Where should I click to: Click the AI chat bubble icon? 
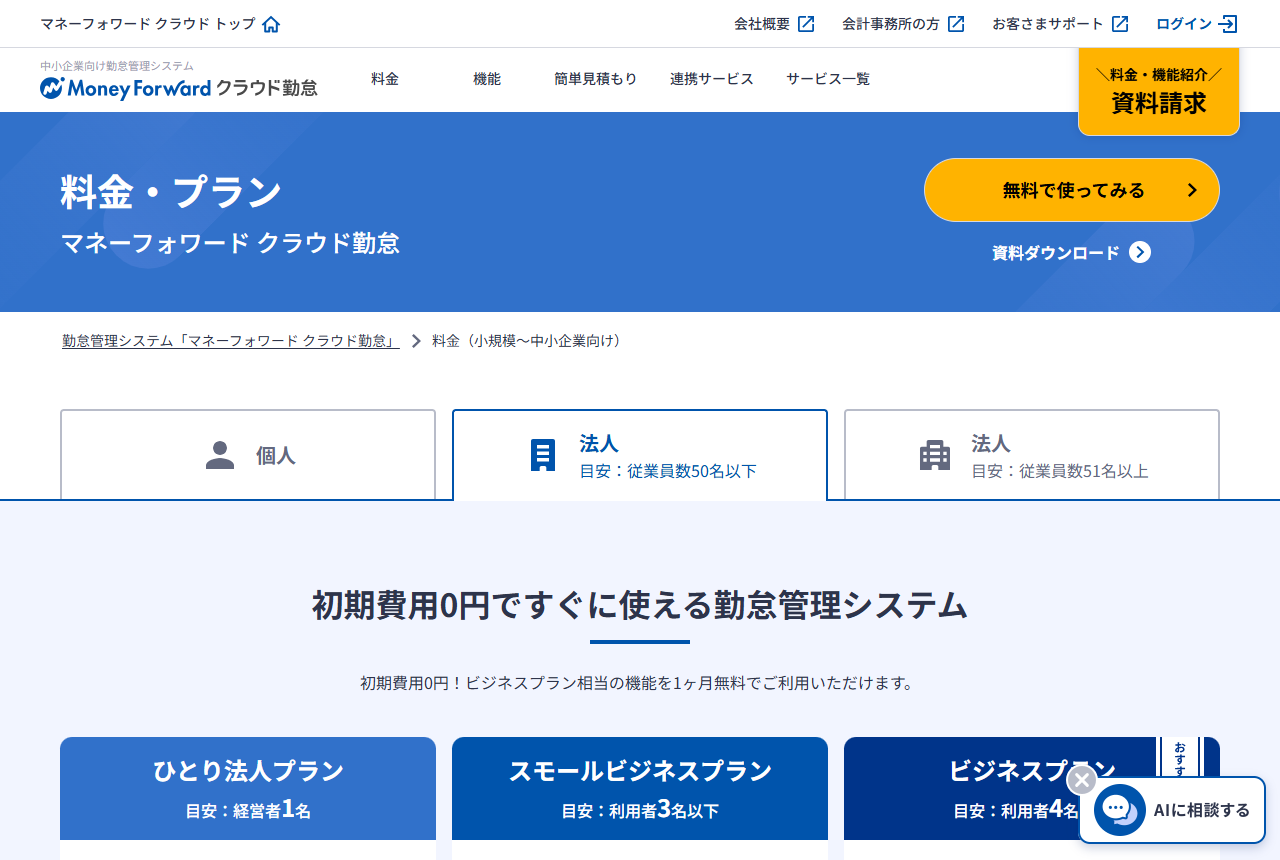[x=1120, y=810]
